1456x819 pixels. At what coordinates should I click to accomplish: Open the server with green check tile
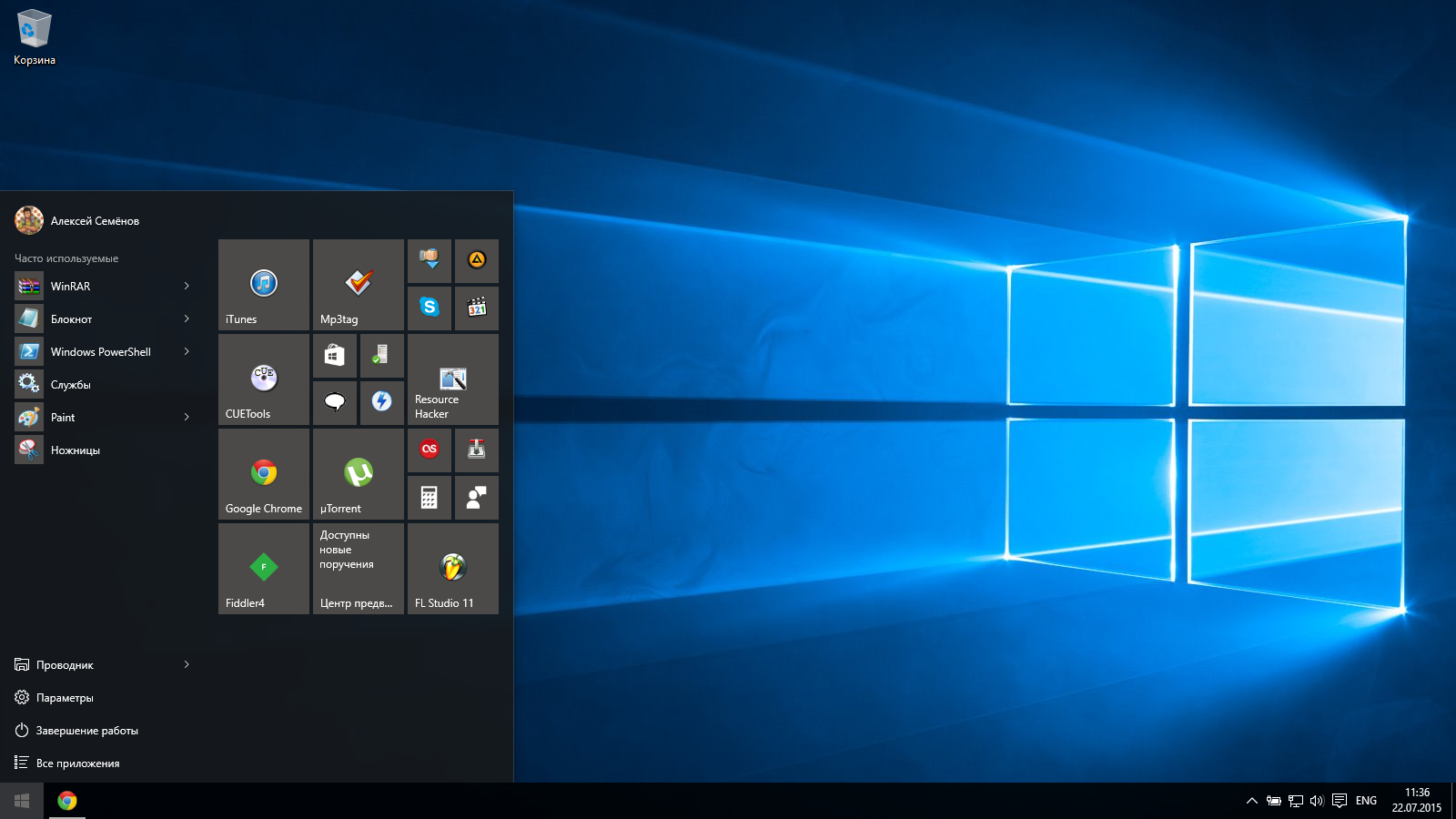pyautogui.click(x=382, y=356)
